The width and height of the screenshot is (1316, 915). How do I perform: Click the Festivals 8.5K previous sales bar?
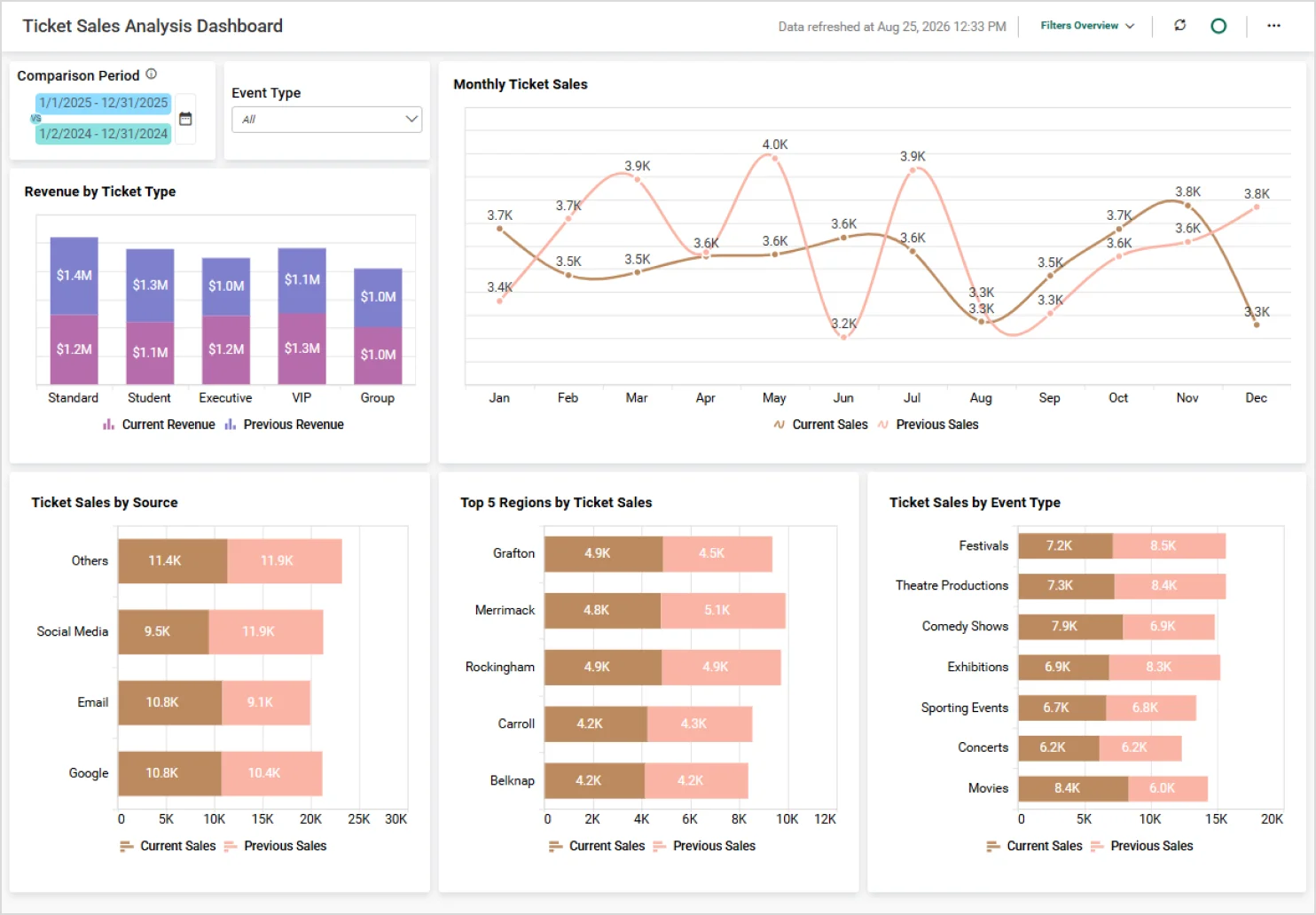pos(1170,546)
